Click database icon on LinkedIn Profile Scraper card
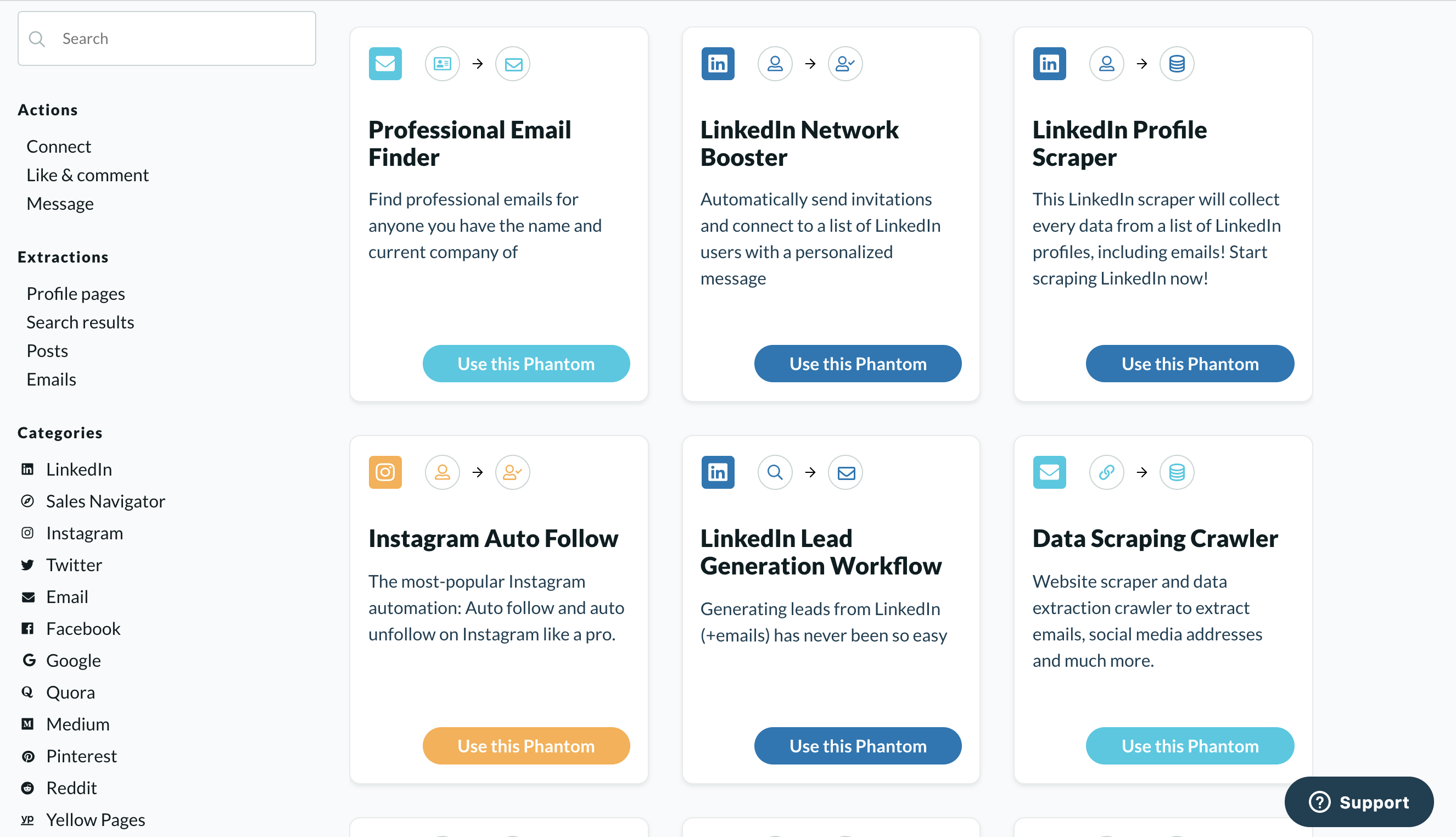Viewport: 1456px width, 837px height. tap(1176, 63)
